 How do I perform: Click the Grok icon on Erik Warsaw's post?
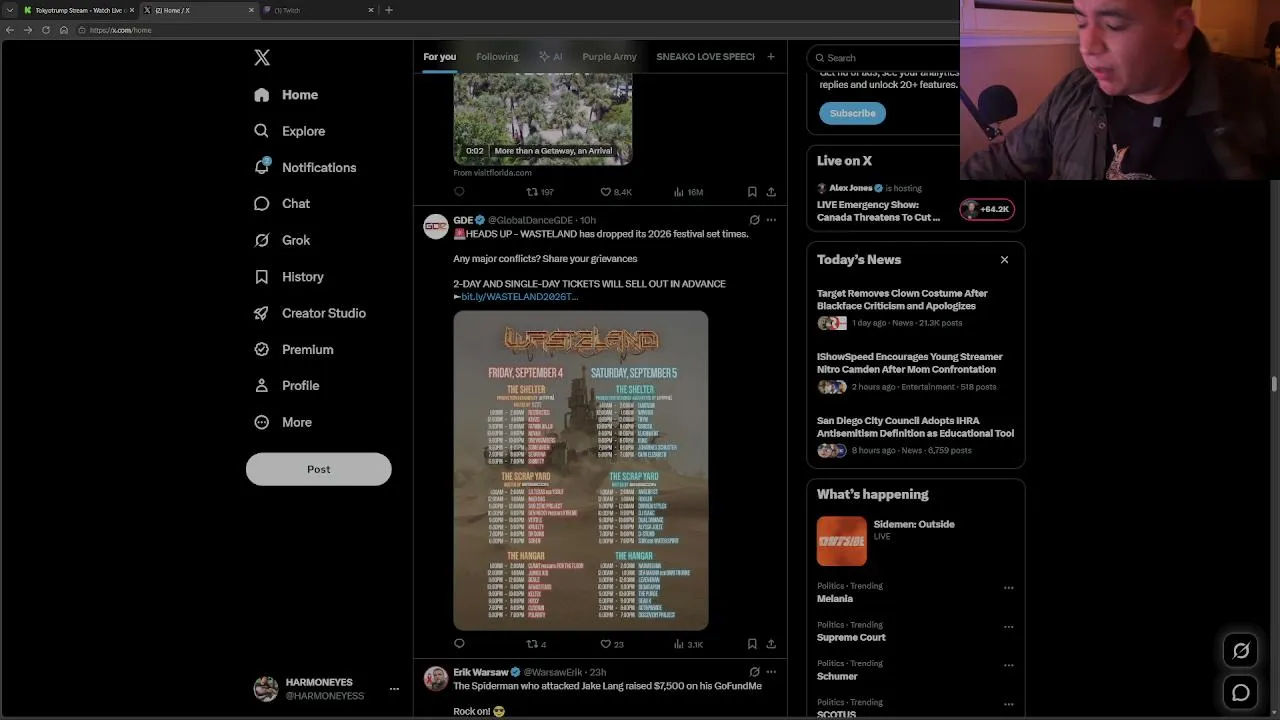point(754,672)
